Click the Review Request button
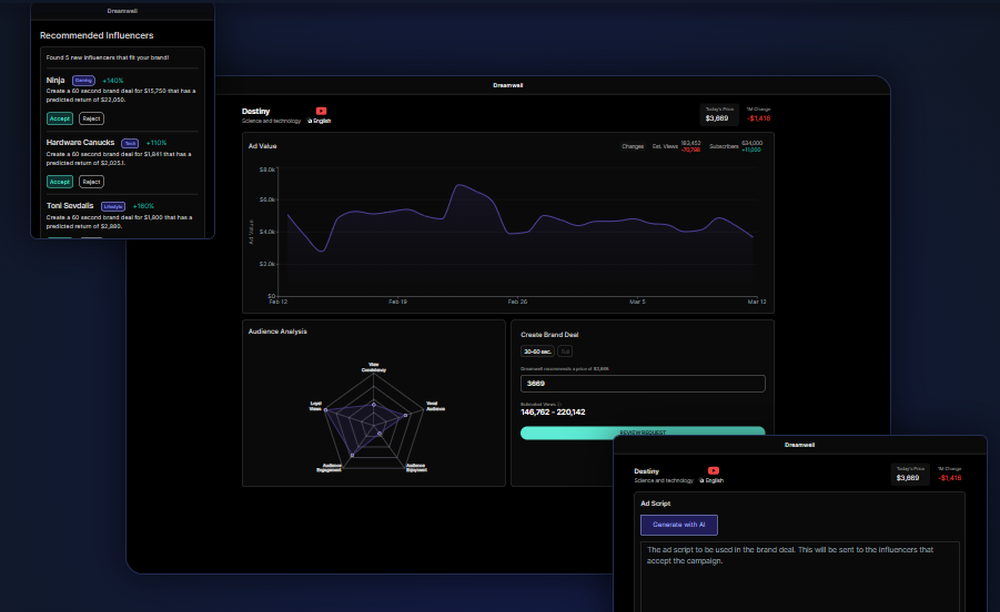 click(x=642, y=432)
